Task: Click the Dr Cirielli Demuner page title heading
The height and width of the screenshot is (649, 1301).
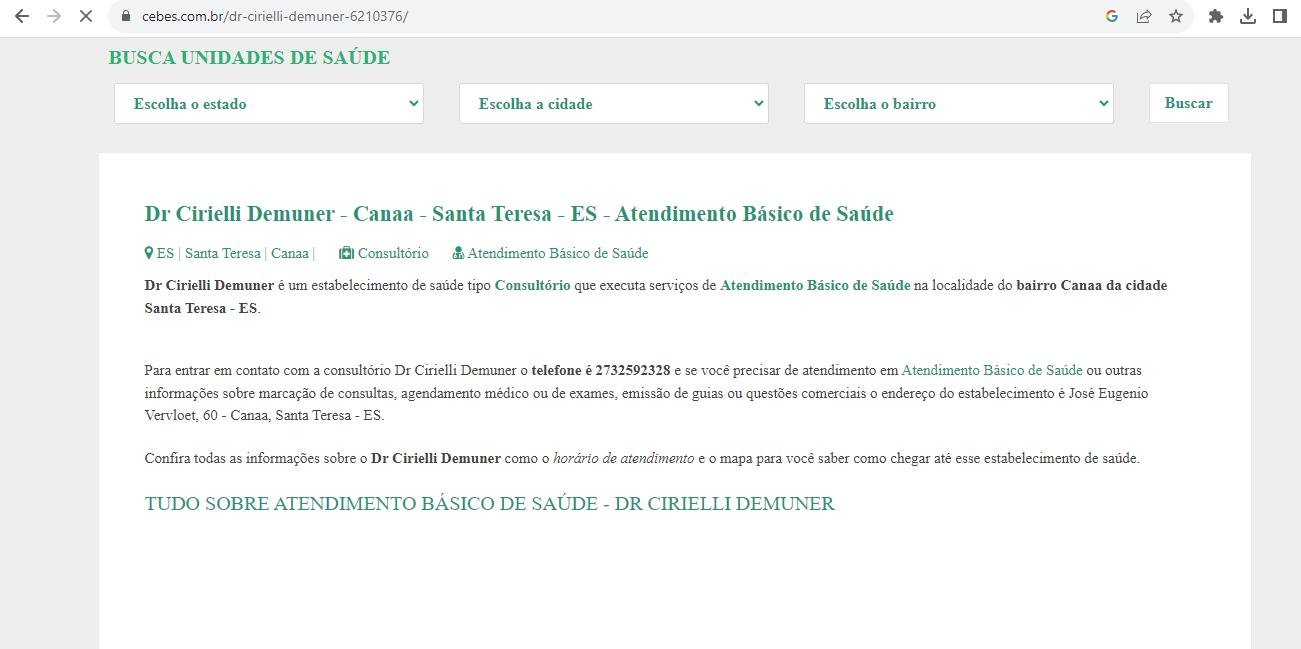Action: [x=519, y=214]
